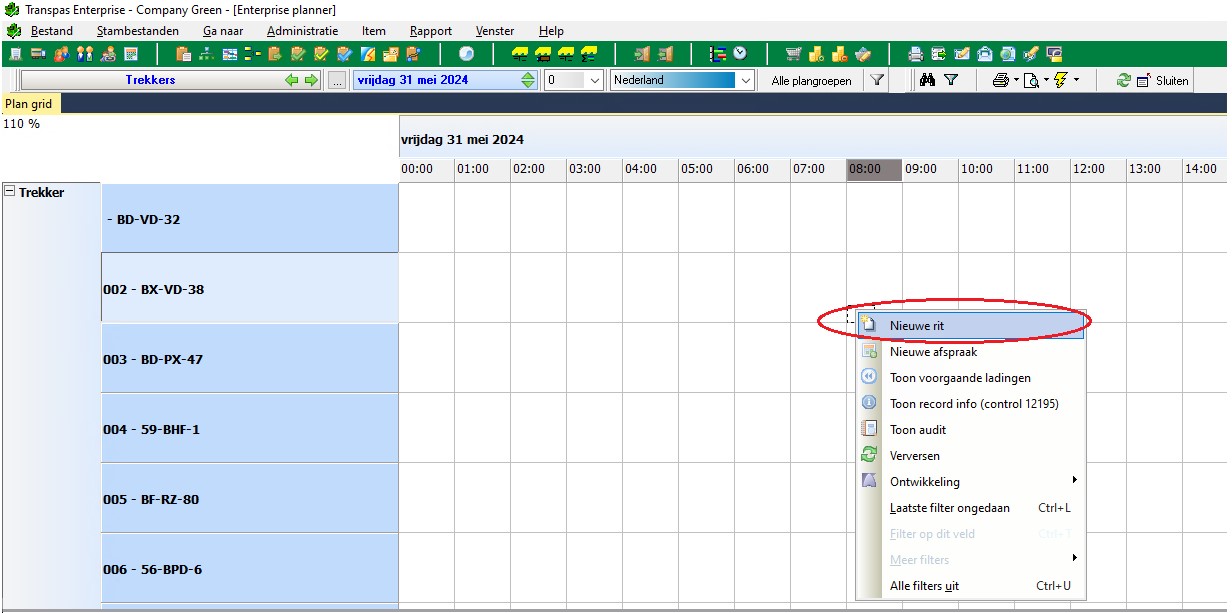Click the clock icon on the toolbar
Screen dimensions: 1232x613
(x=738, y=54)
